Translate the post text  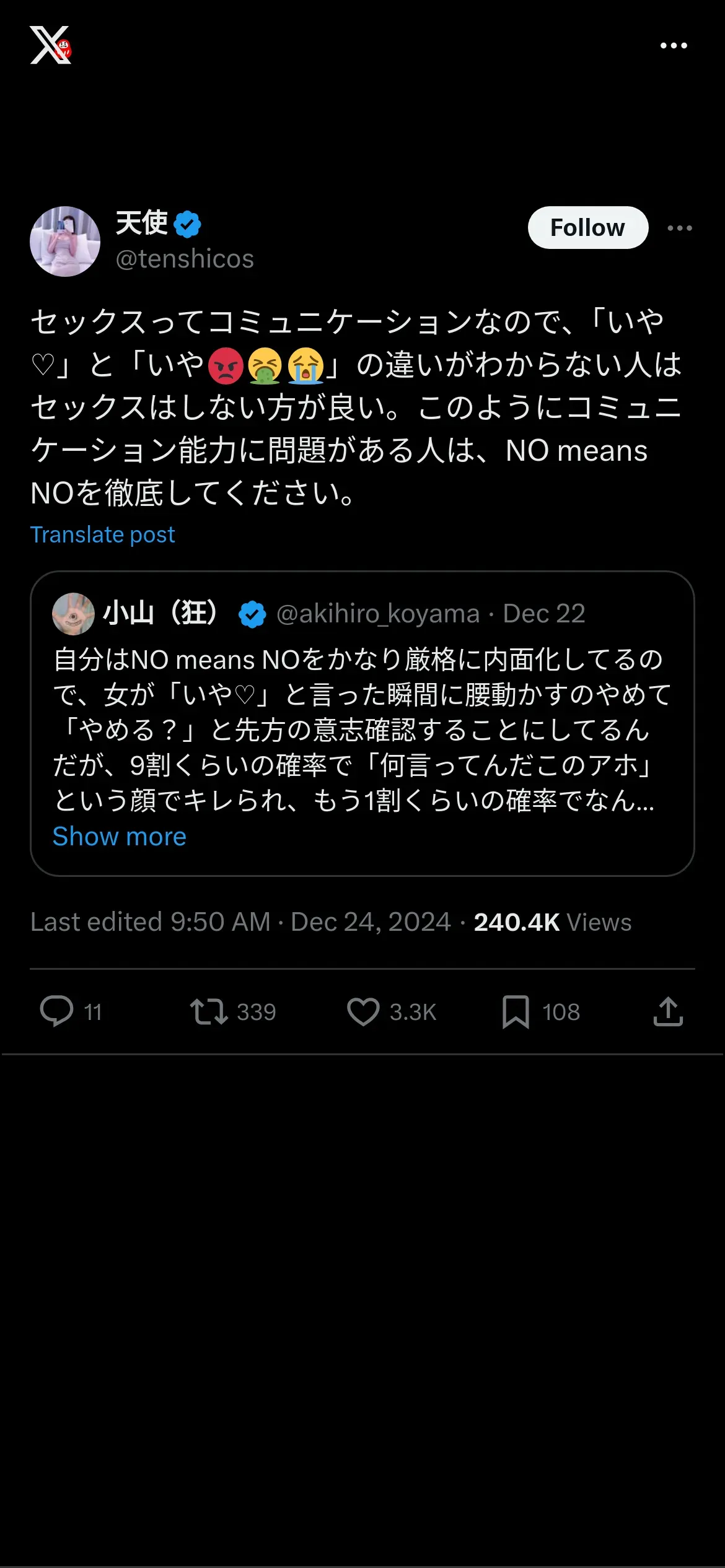[x=103, y=534]
